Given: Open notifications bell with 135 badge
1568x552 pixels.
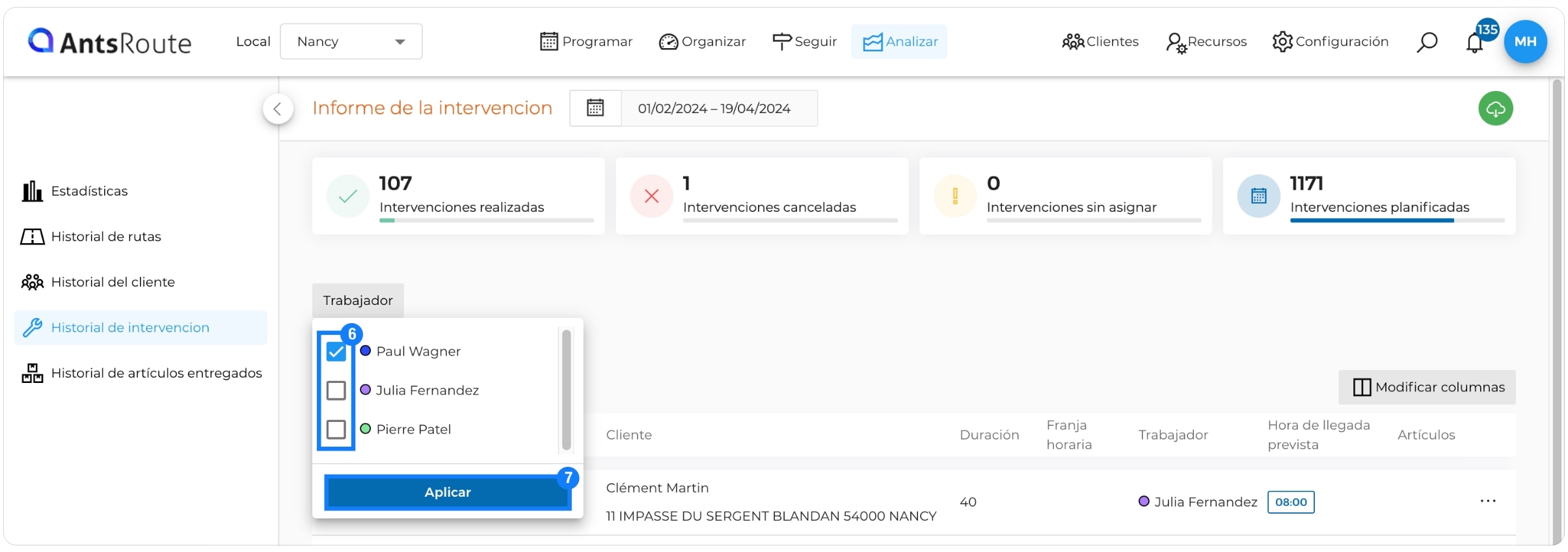Looking at the screenshot, I should click(1475, 42).
